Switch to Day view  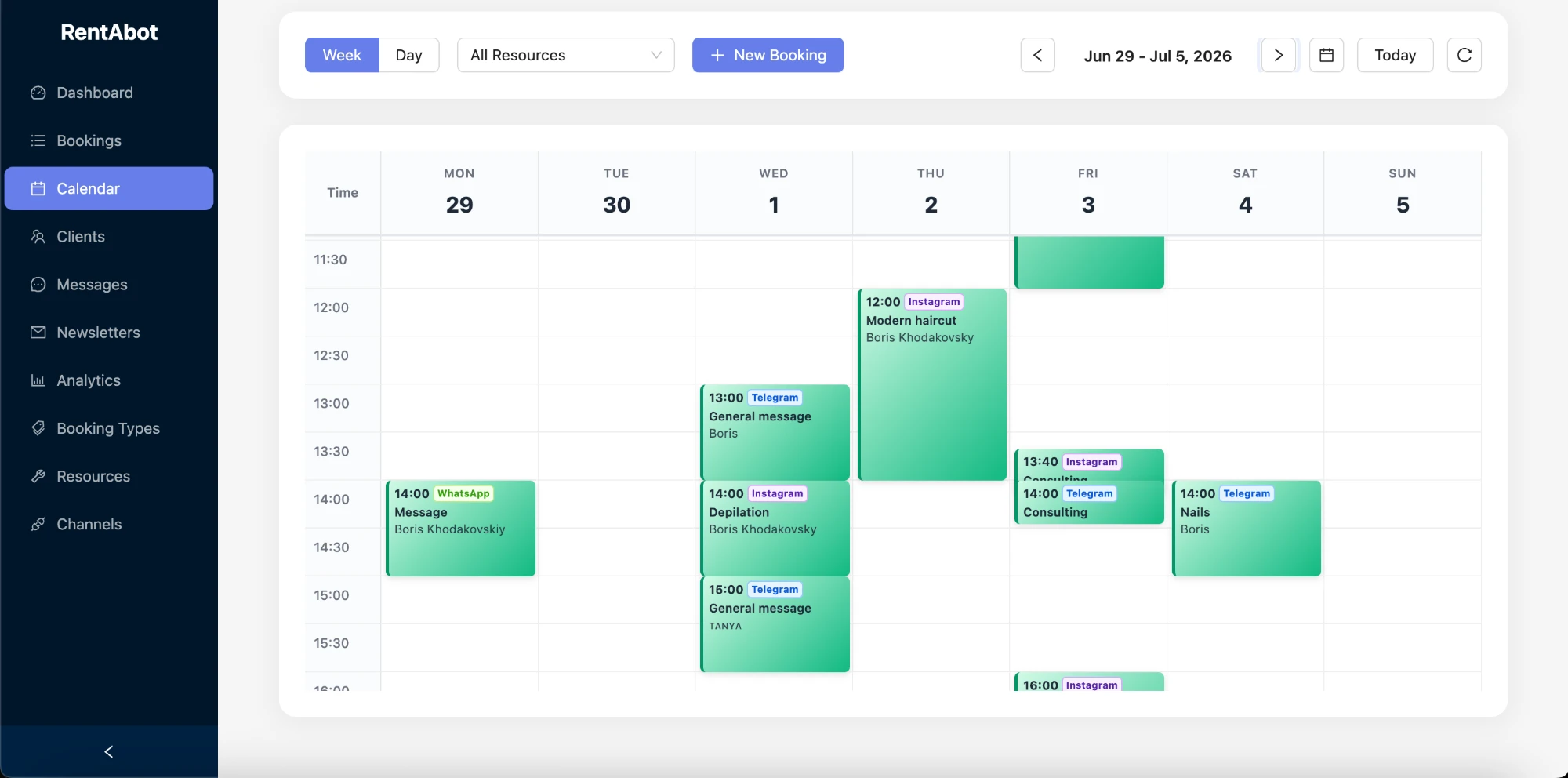click(x=408, y=55)
